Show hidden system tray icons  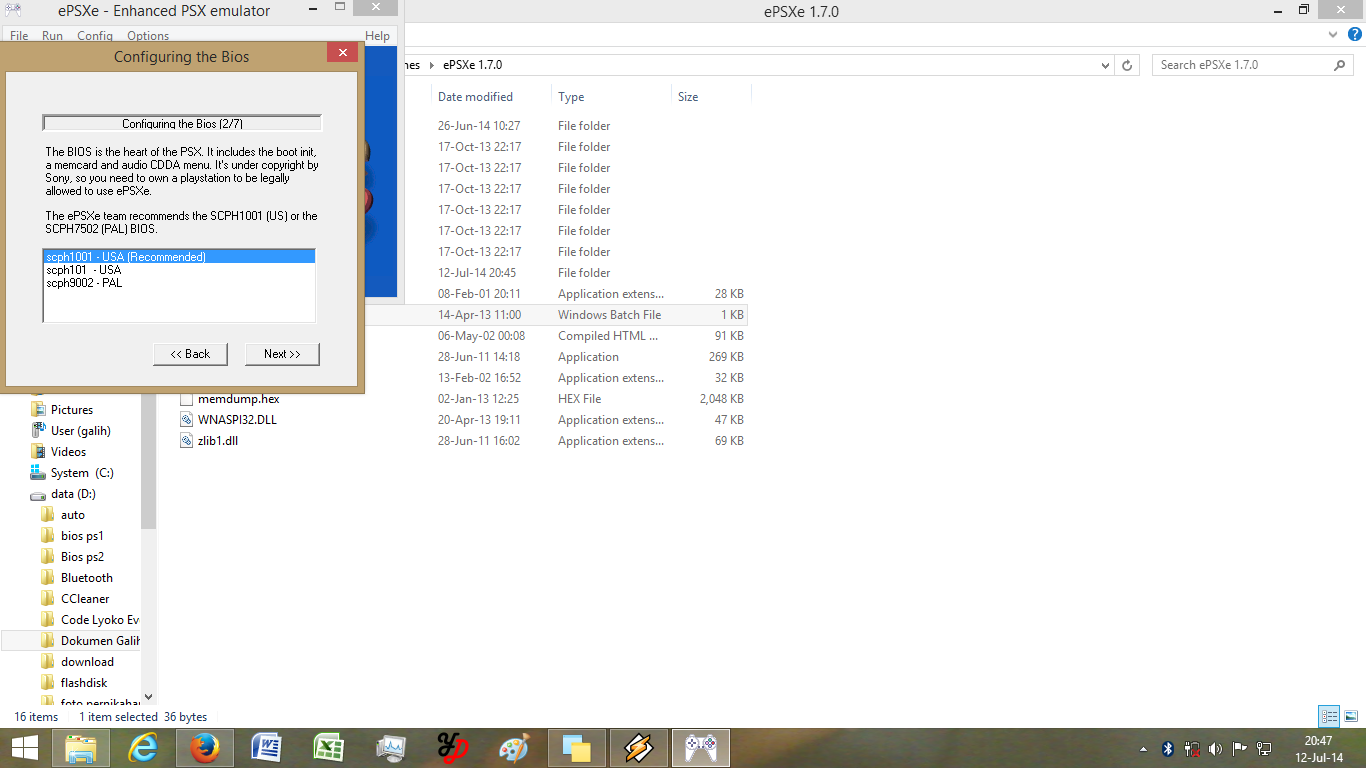pyautogui.click(x=1143, y=748)
